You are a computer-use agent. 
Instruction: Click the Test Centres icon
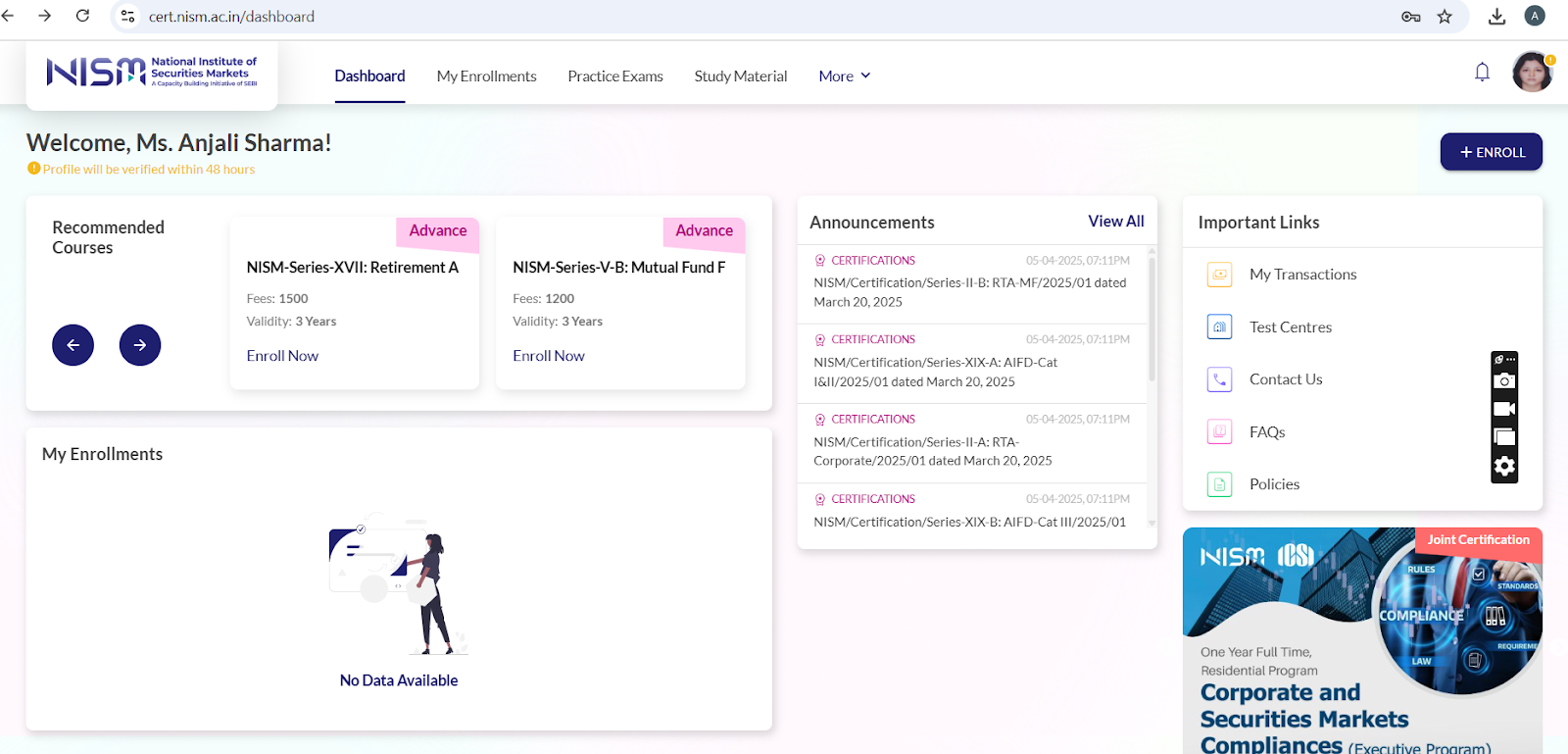[1219, 327]
